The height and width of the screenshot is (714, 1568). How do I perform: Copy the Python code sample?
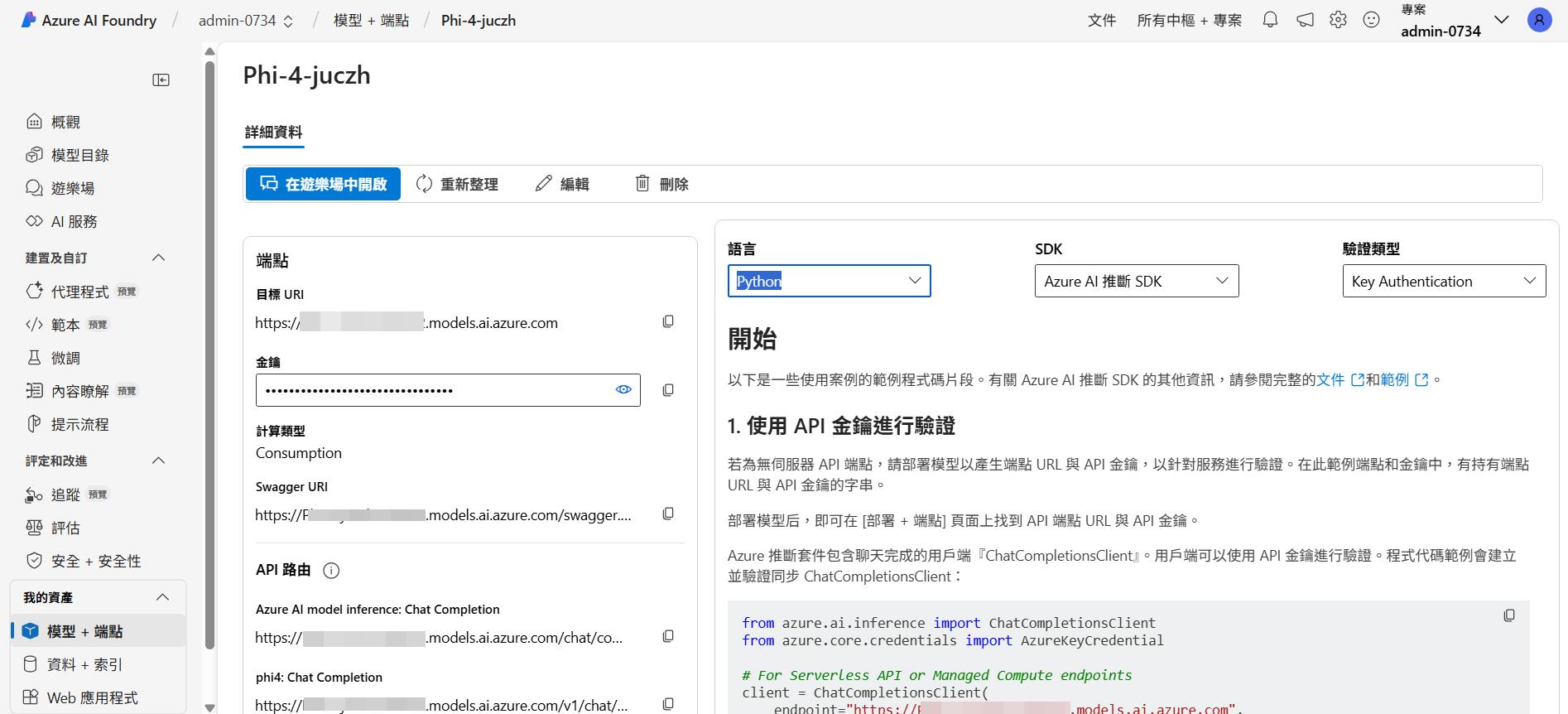coord(1508,615)
